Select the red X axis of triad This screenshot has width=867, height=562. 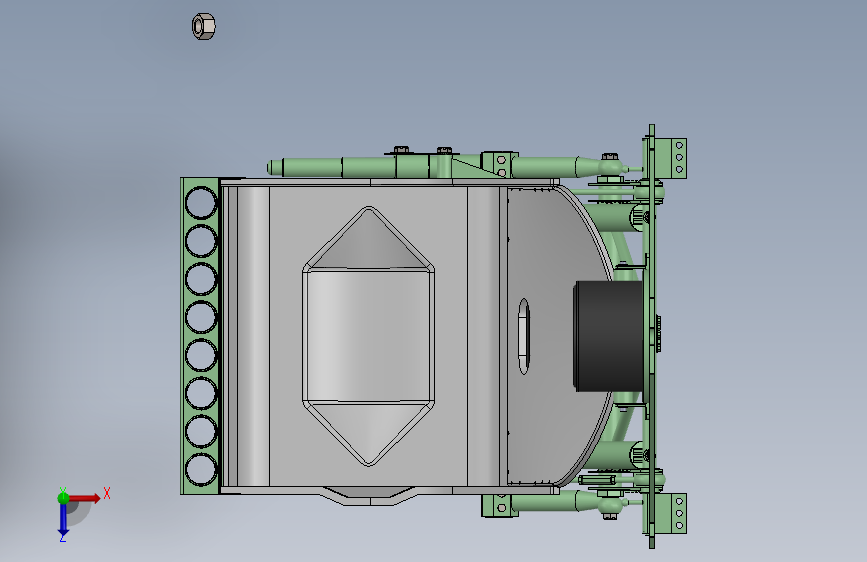coord(85,498)
